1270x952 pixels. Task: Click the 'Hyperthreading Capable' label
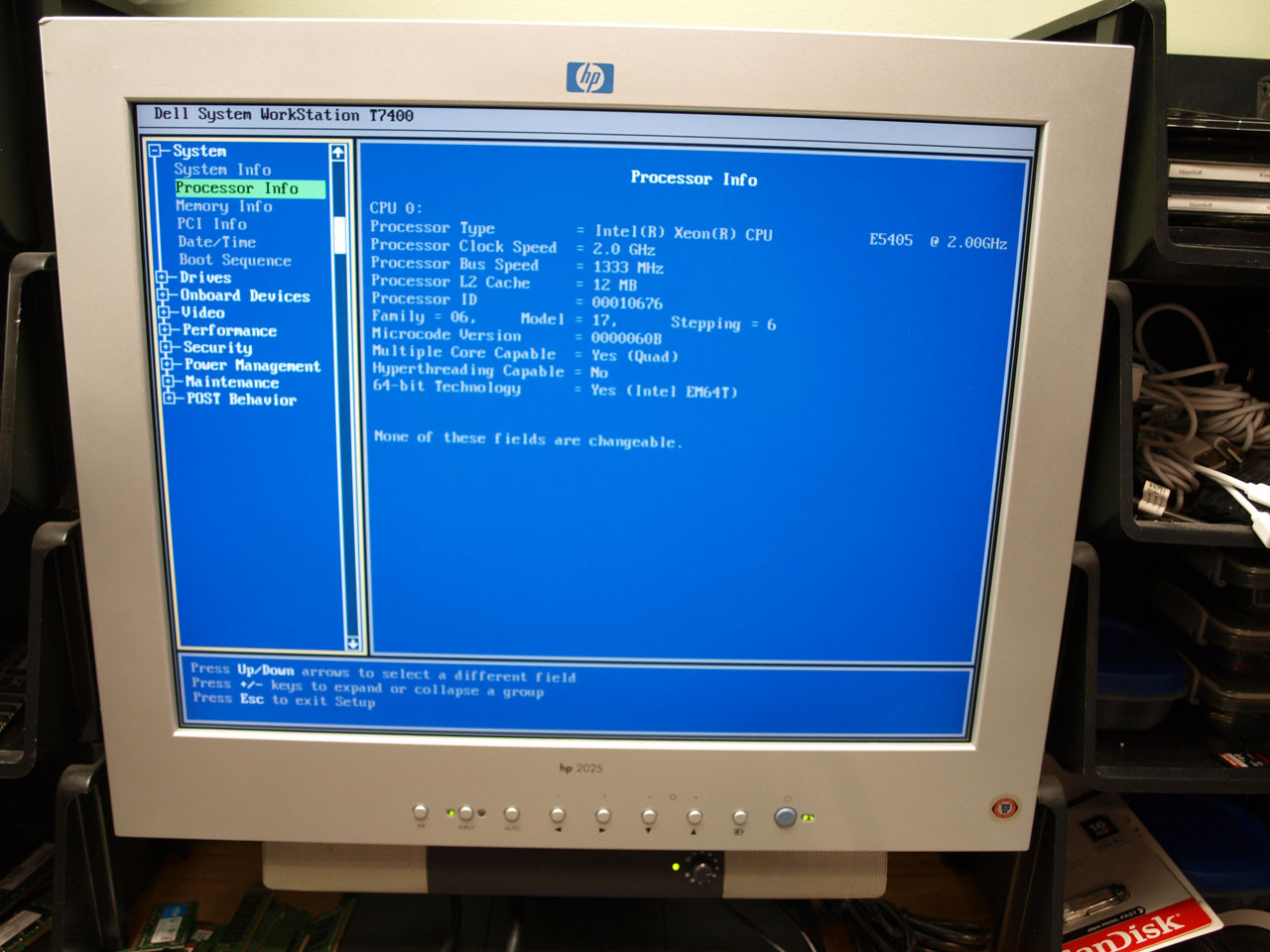point(468,370)
